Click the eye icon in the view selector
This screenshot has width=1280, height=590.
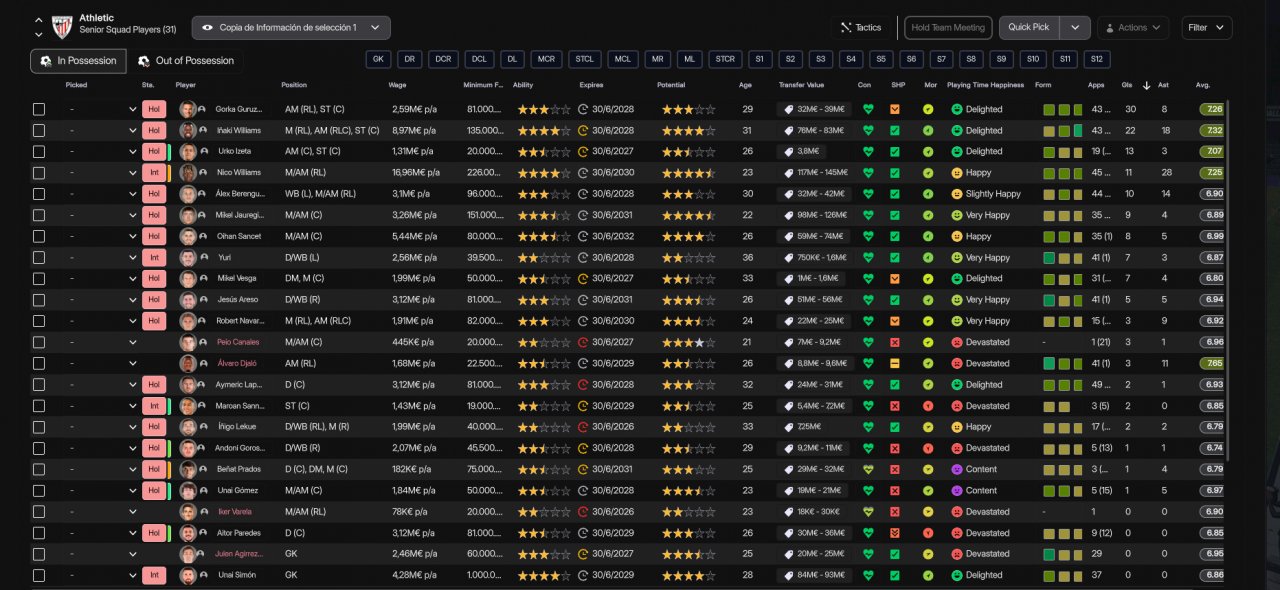coord(207,28)
